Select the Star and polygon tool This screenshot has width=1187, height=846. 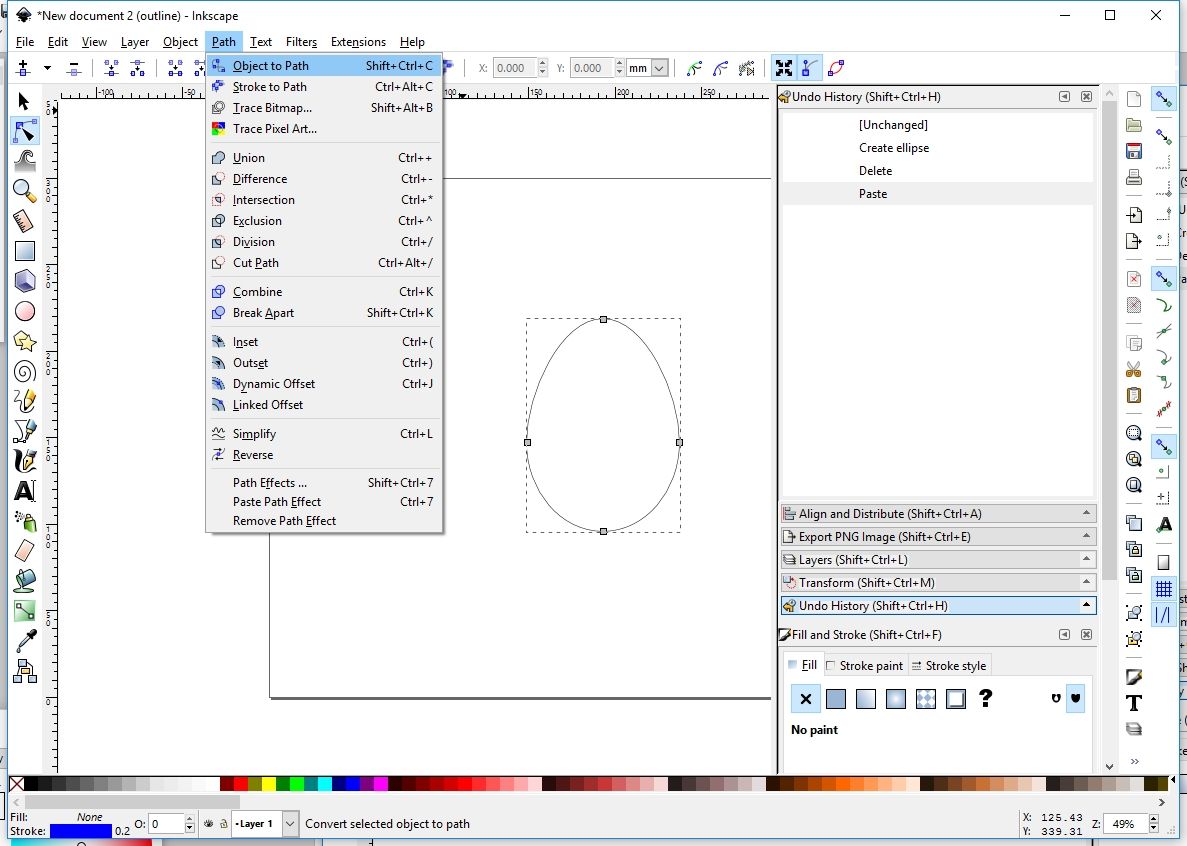[24, 341]
